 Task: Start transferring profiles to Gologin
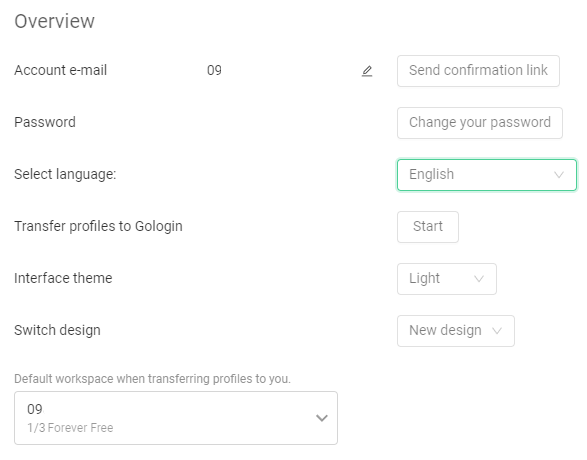[x=428, y=227]
